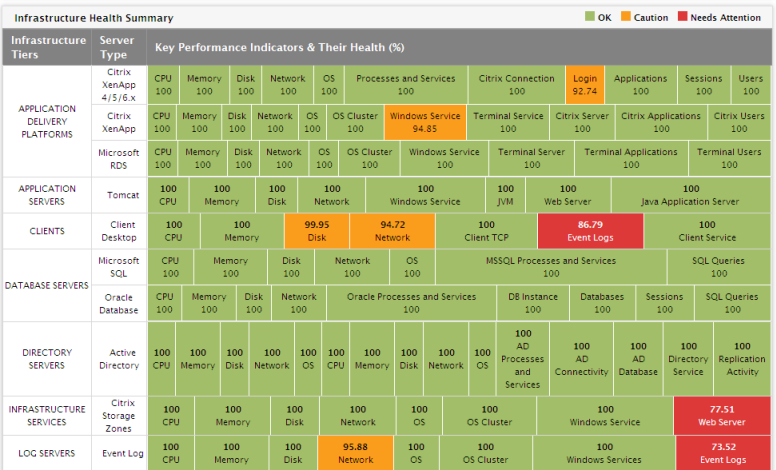Select the Login 92.74 caution cell
Viewport: 776px width, 470px height.
(x=585, y=85)
